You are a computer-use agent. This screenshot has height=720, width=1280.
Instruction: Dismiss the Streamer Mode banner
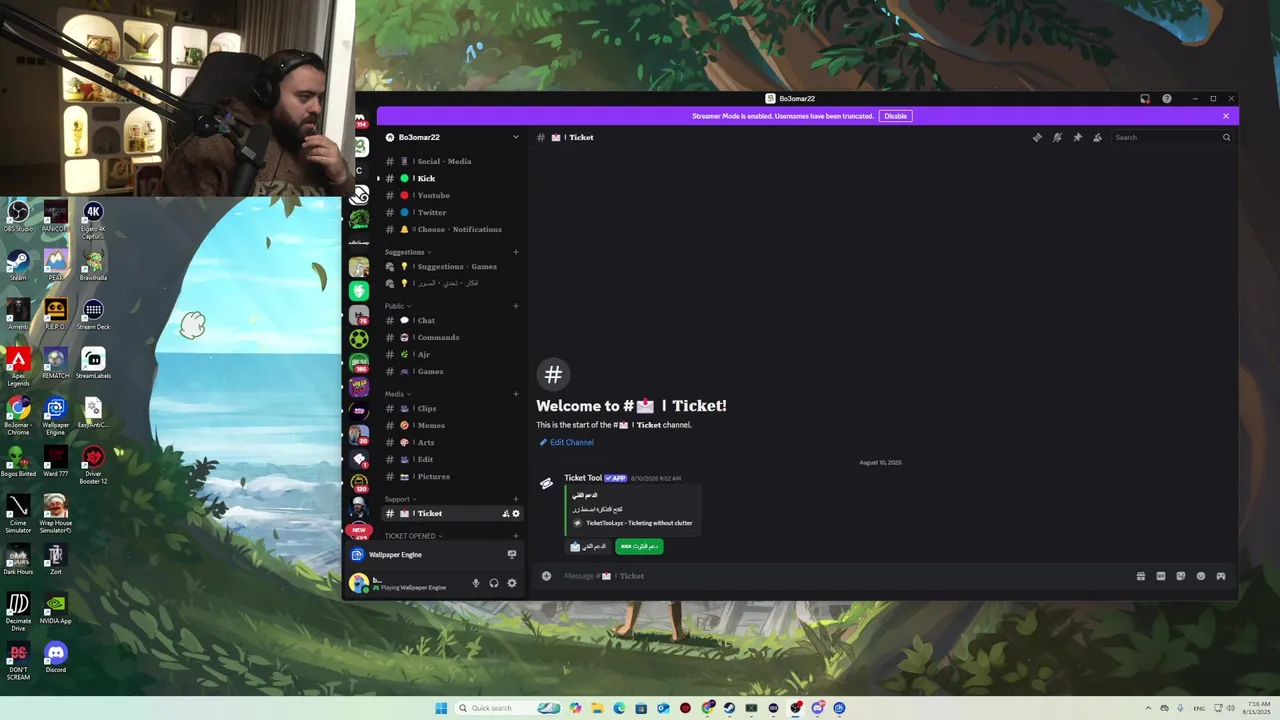tap(1226, 116)
